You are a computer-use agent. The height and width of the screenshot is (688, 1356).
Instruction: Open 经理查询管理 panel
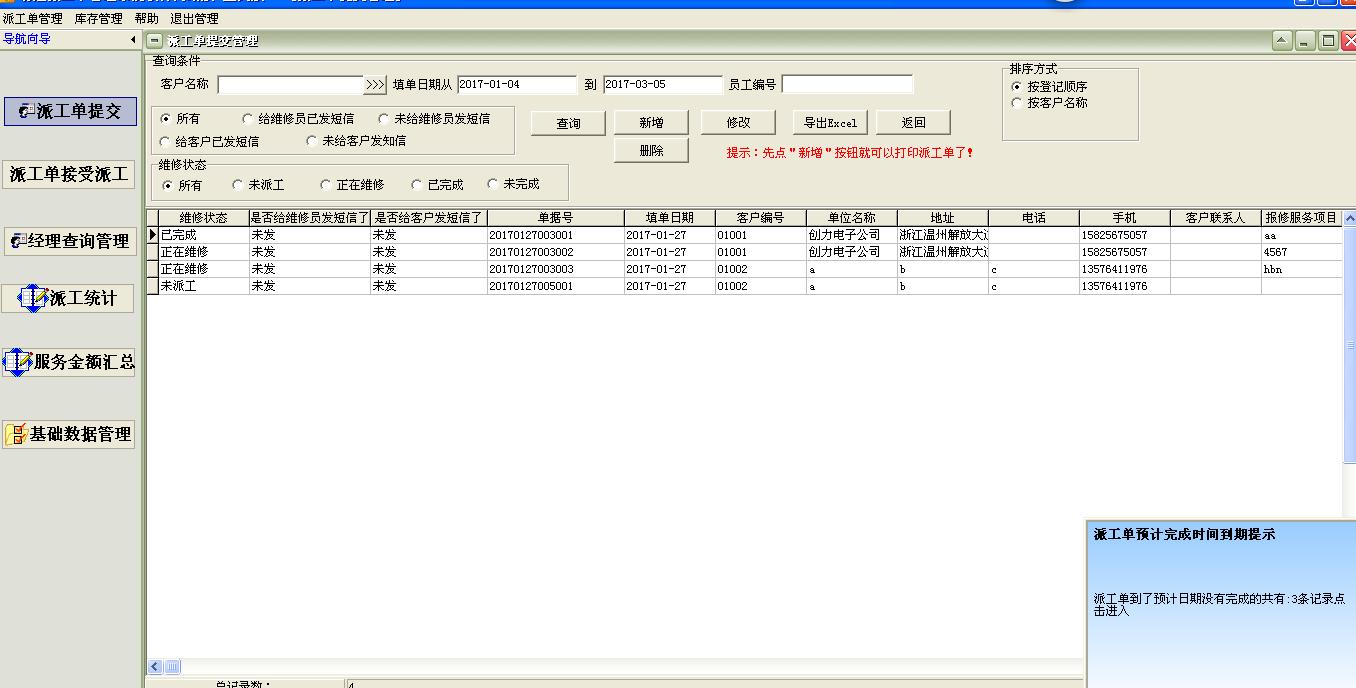[68, 240]
